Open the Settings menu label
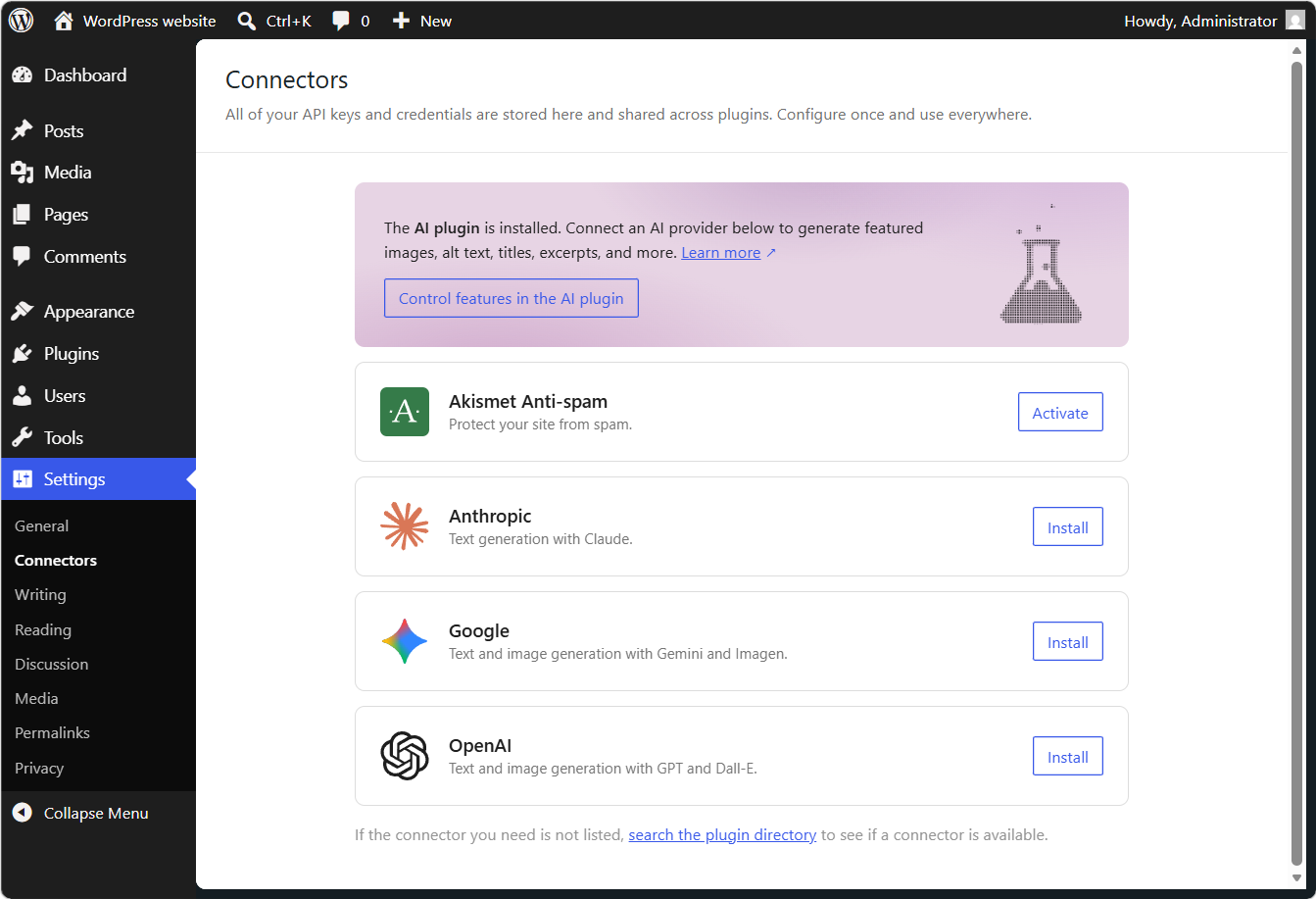 (x=74, y=479)
